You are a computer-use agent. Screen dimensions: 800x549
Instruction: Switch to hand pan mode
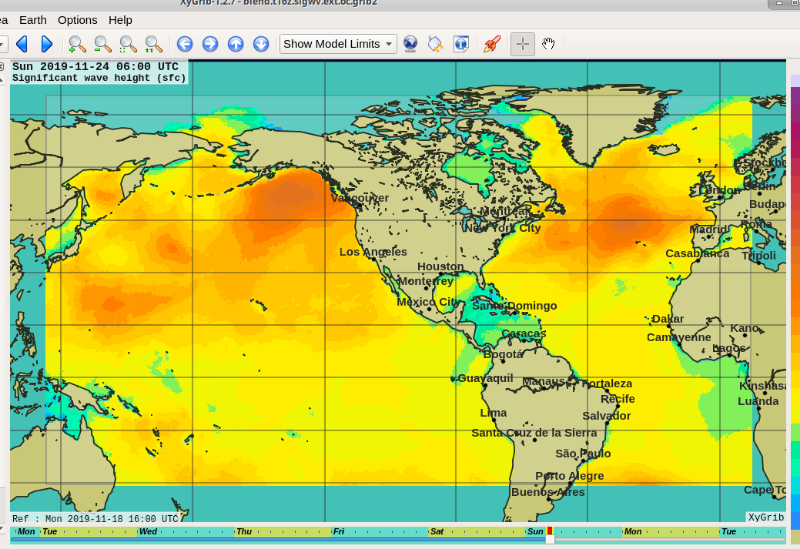click(x=548, y=44)
